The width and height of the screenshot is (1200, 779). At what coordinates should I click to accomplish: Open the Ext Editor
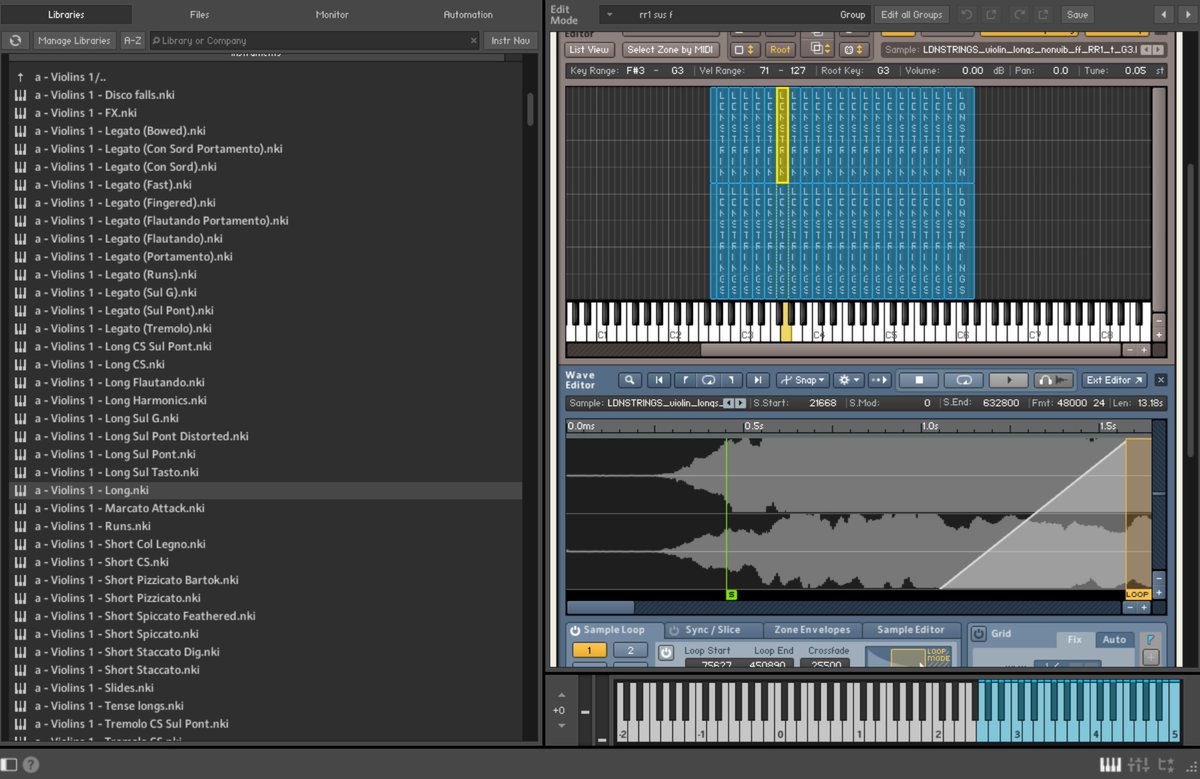pos(1114,380)
